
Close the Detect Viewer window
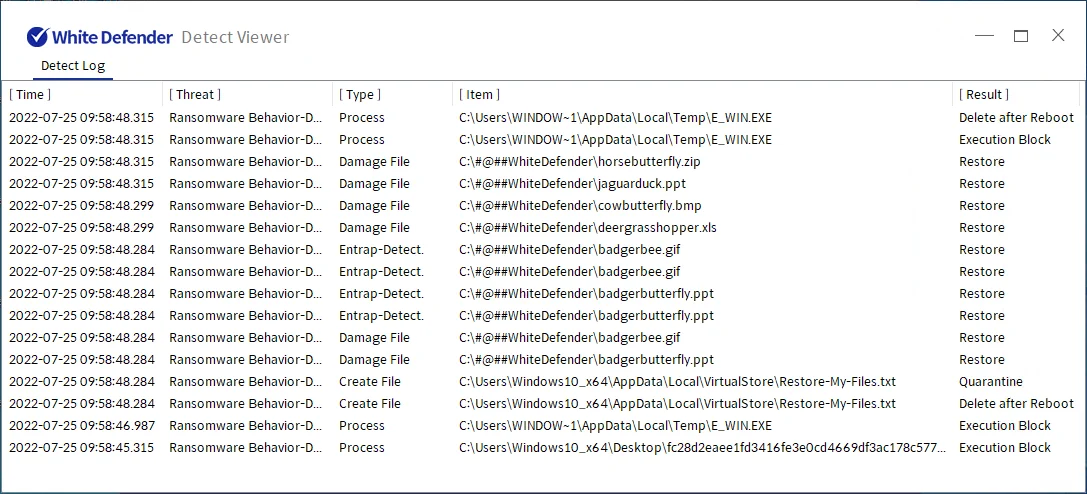point(1058,36)
